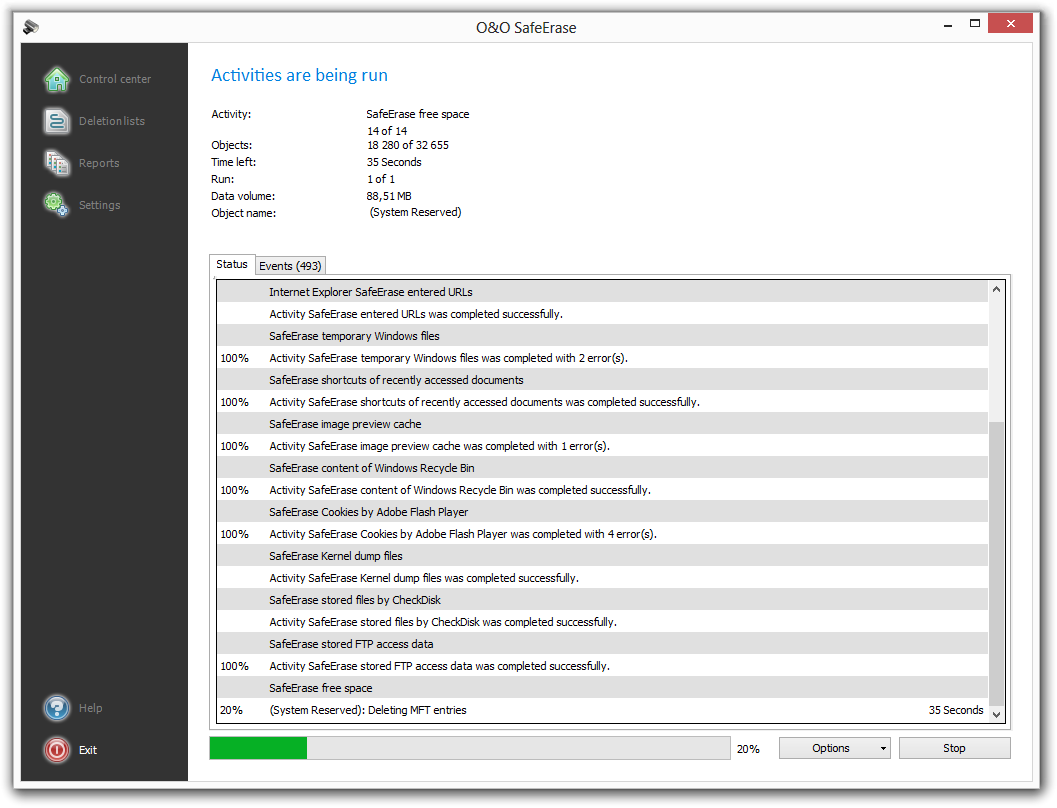This screenshot has width=1057, height=808.
Task: Close the O&O SafeErase window
Action: pyautogui.click(x=1010, y=24)
